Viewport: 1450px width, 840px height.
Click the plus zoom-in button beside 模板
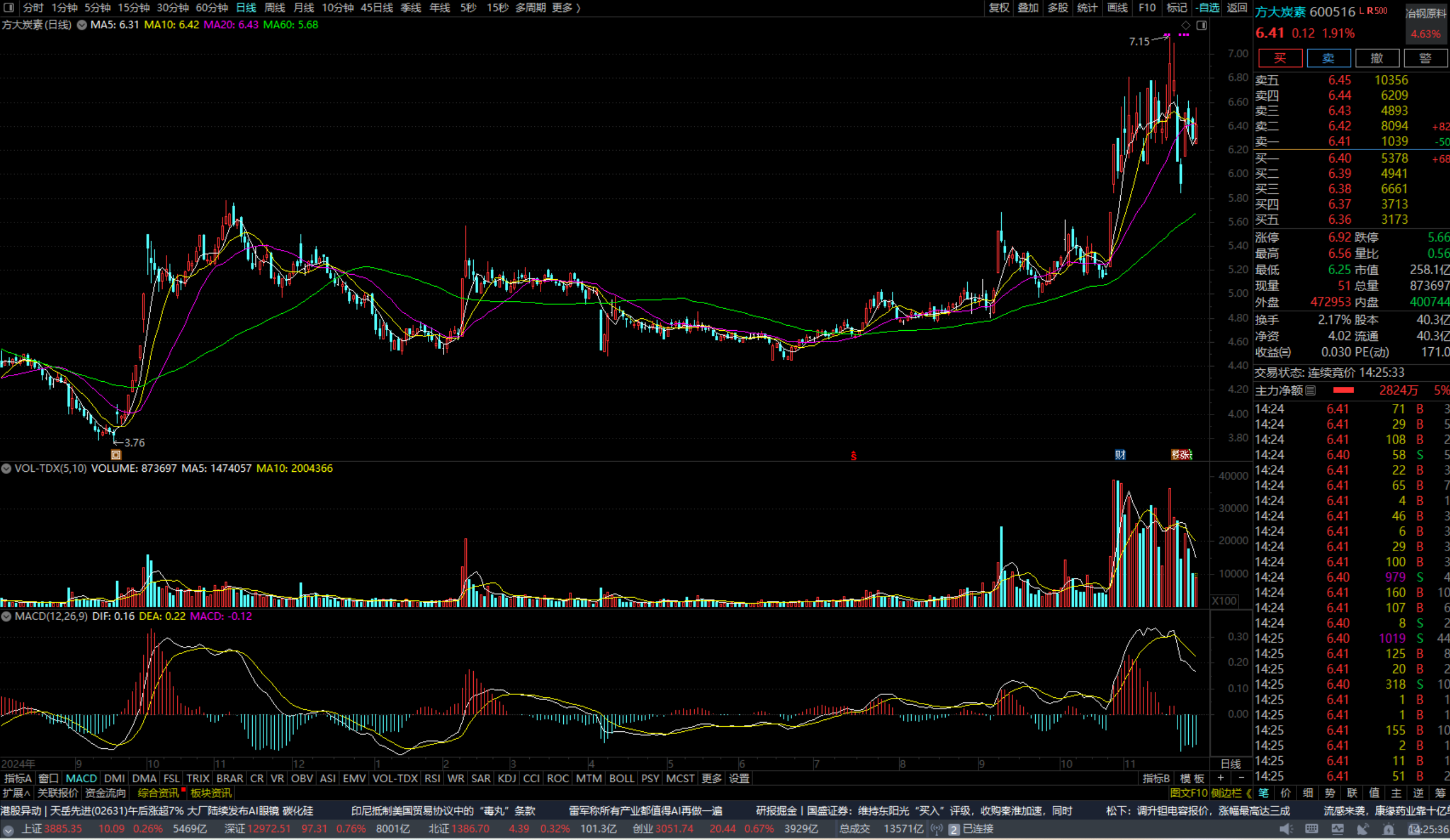coord(1221,778)
